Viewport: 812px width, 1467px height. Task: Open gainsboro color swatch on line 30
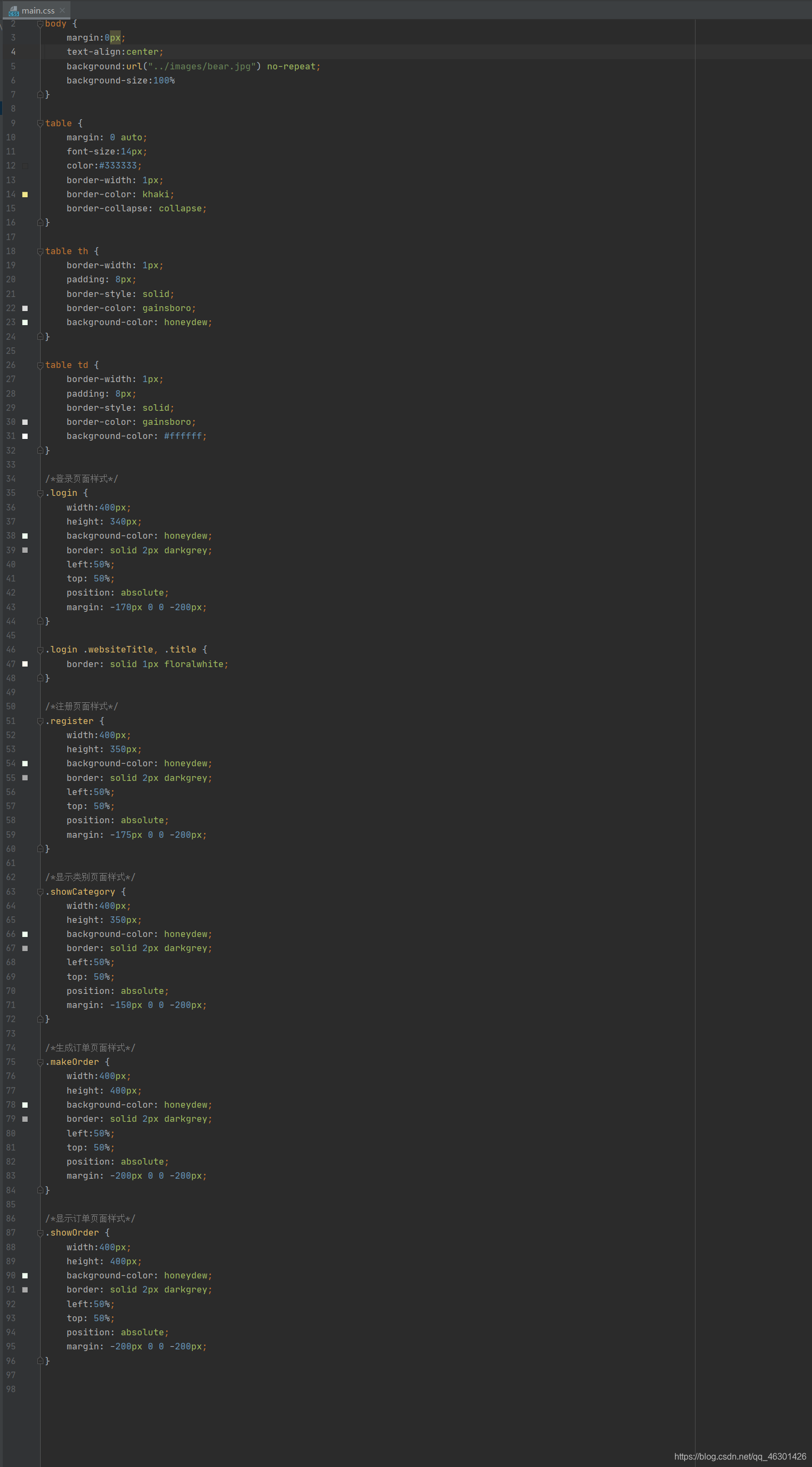[25, 422]
